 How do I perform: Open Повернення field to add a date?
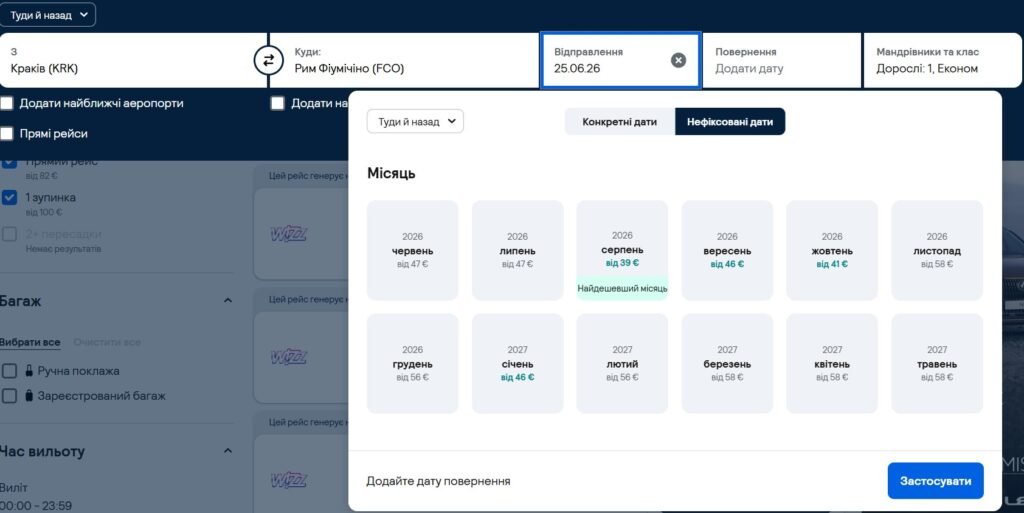pos(782,60)
